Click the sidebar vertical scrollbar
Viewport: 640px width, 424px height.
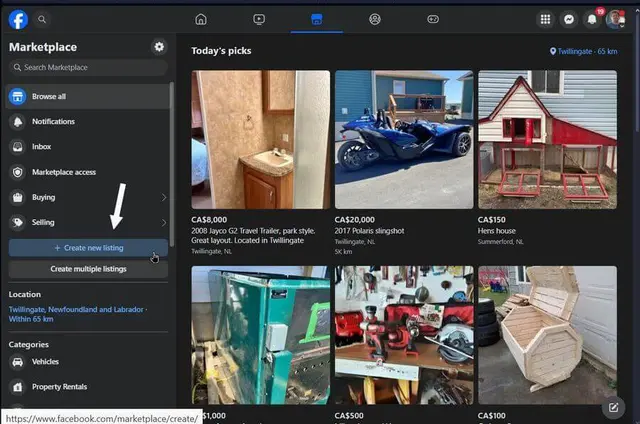[x=172, y=164]
